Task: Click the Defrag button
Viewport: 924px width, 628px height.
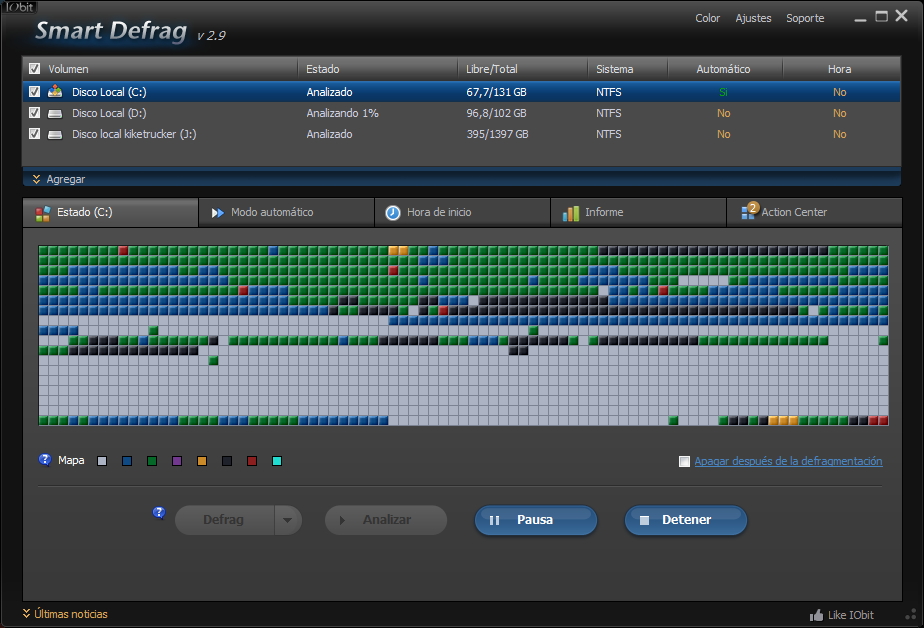Action: pyautogui.click(x=225, y=520)
